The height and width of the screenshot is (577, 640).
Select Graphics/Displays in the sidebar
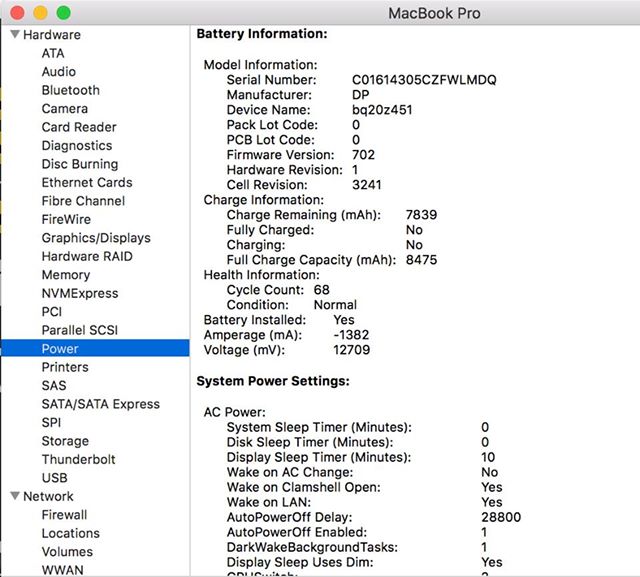pyautogui.click(x=96, y=238)
